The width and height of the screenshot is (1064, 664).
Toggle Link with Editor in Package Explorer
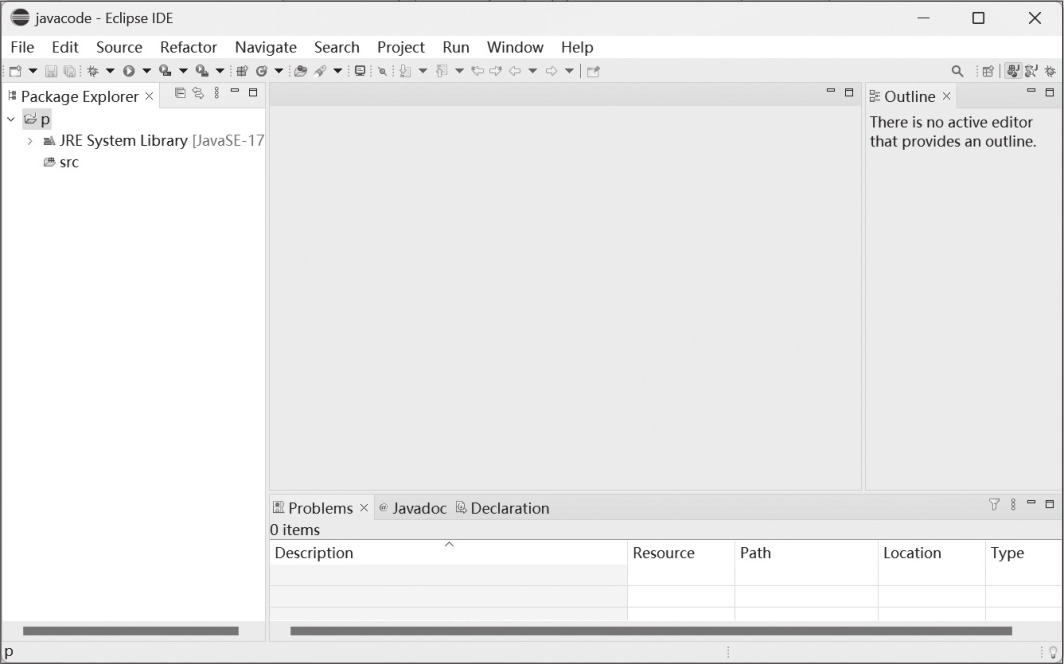[x=197, y=93]
